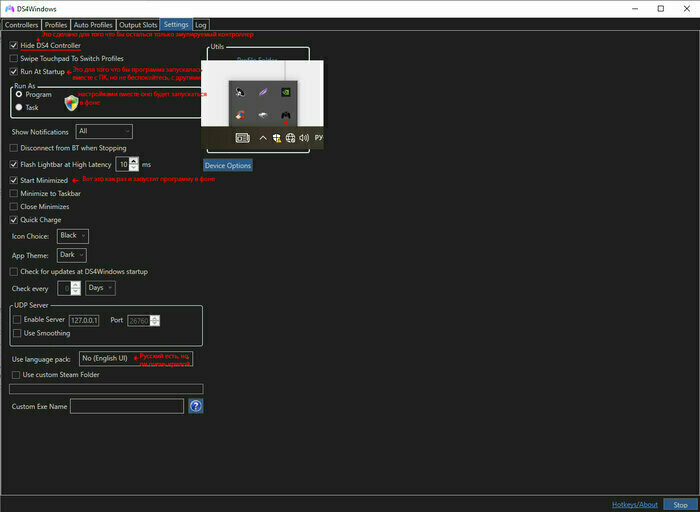This screenshot has height=512, width=700.
Task: Click the Custom Exe Name input
Action: pyautogui.click(x=127, y=406)
